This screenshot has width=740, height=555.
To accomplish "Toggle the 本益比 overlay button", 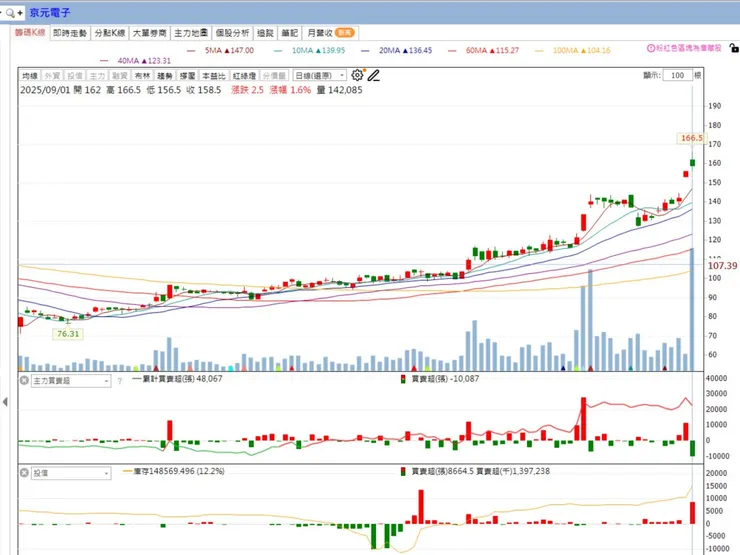I will pos(214,76).
